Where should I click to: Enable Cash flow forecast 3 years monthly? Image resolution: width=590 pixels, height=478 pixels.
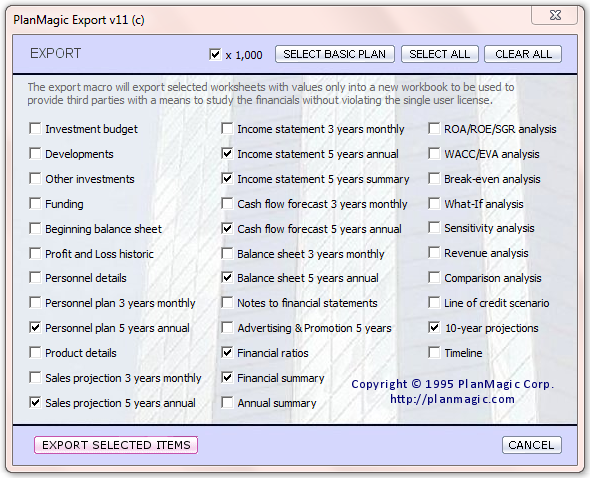tap(227, 204)
